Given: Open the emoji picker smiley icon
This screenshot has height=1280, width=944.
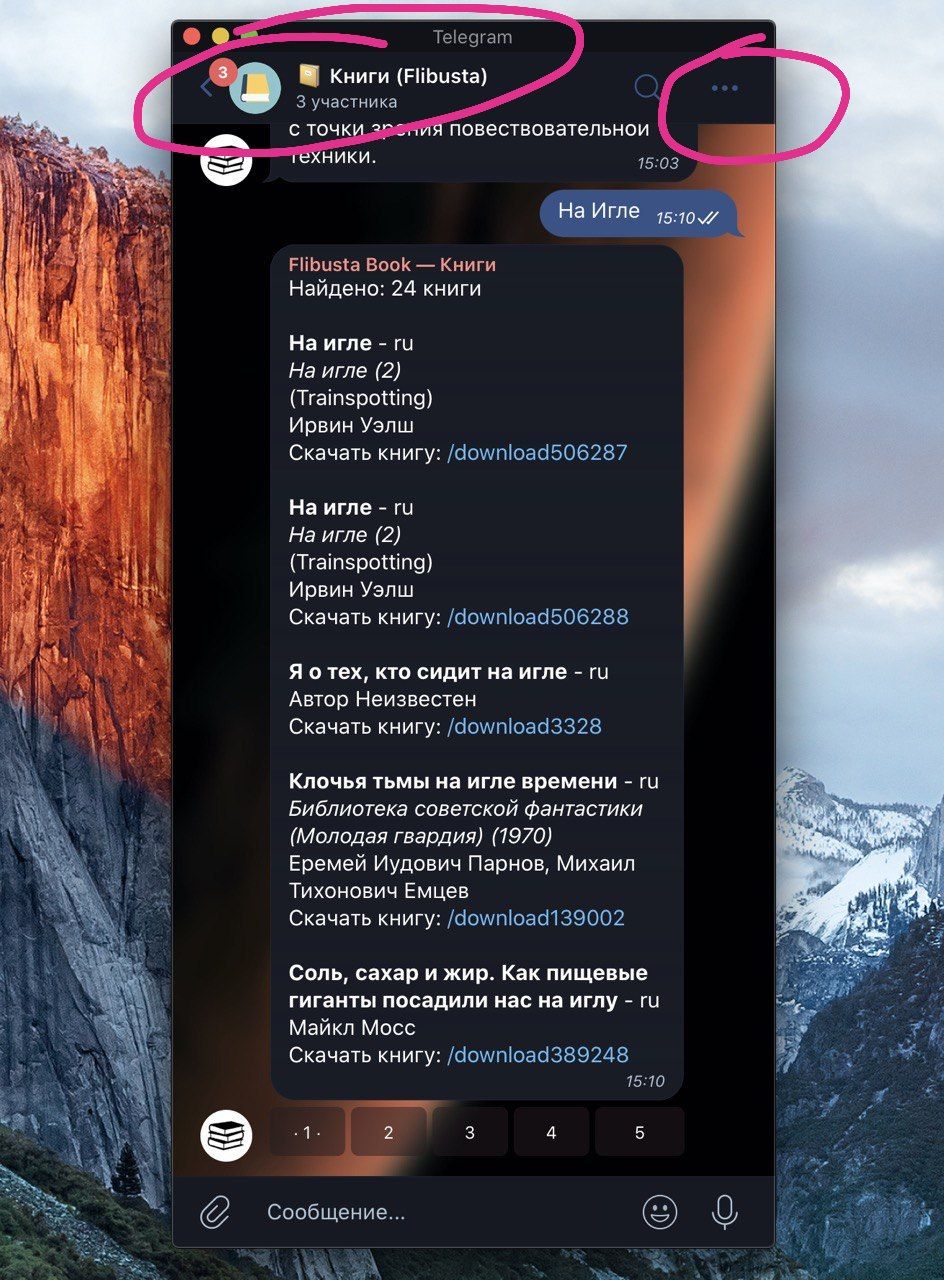Looking at the screenshot, I should [x=659, y=1213].
